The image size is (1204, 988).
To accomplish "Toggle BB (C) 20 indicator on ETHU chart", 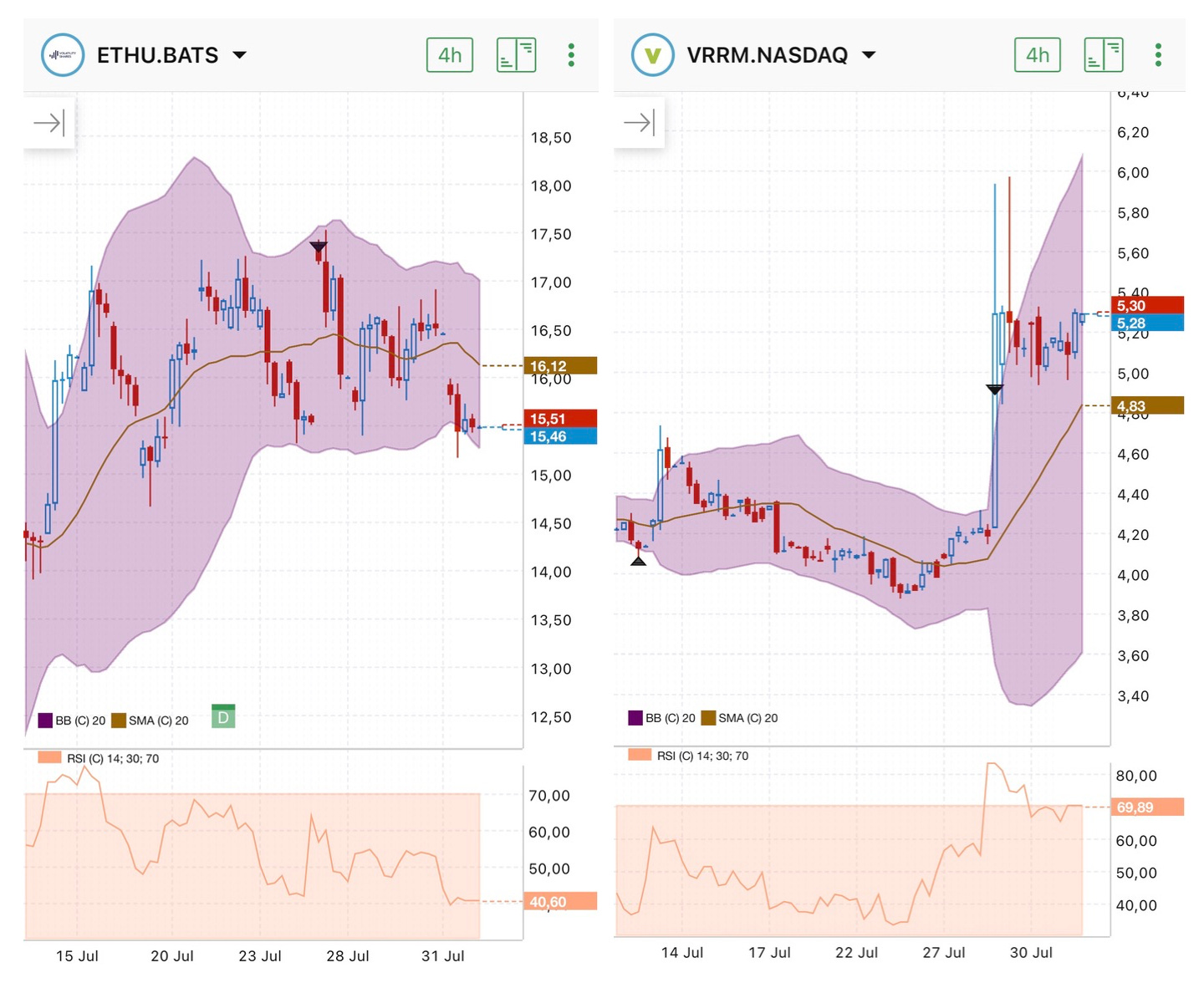I will tap(72, 721).
